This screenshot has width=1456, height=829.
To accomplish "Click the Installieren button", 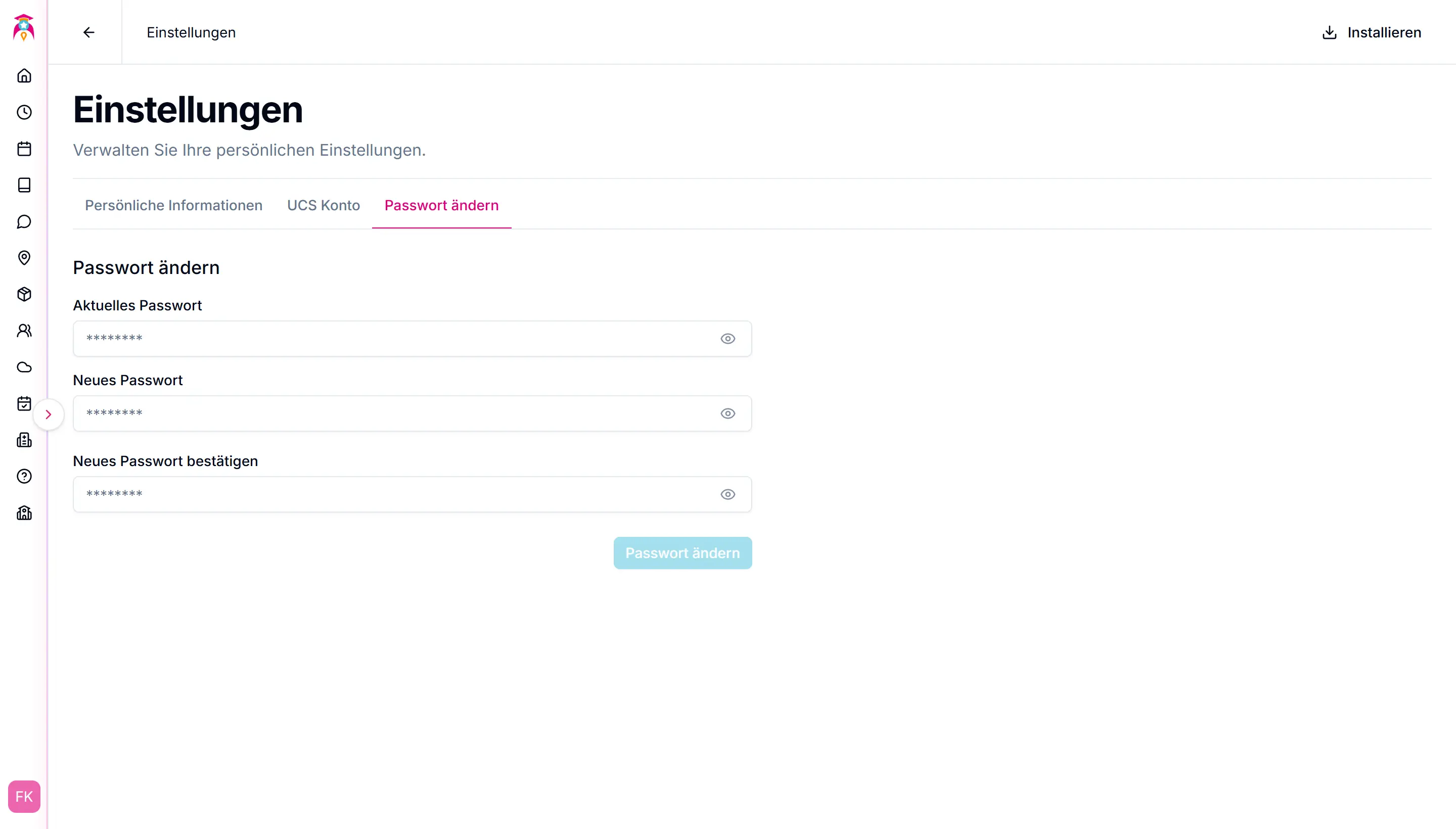I will (x=1371, y=32).
